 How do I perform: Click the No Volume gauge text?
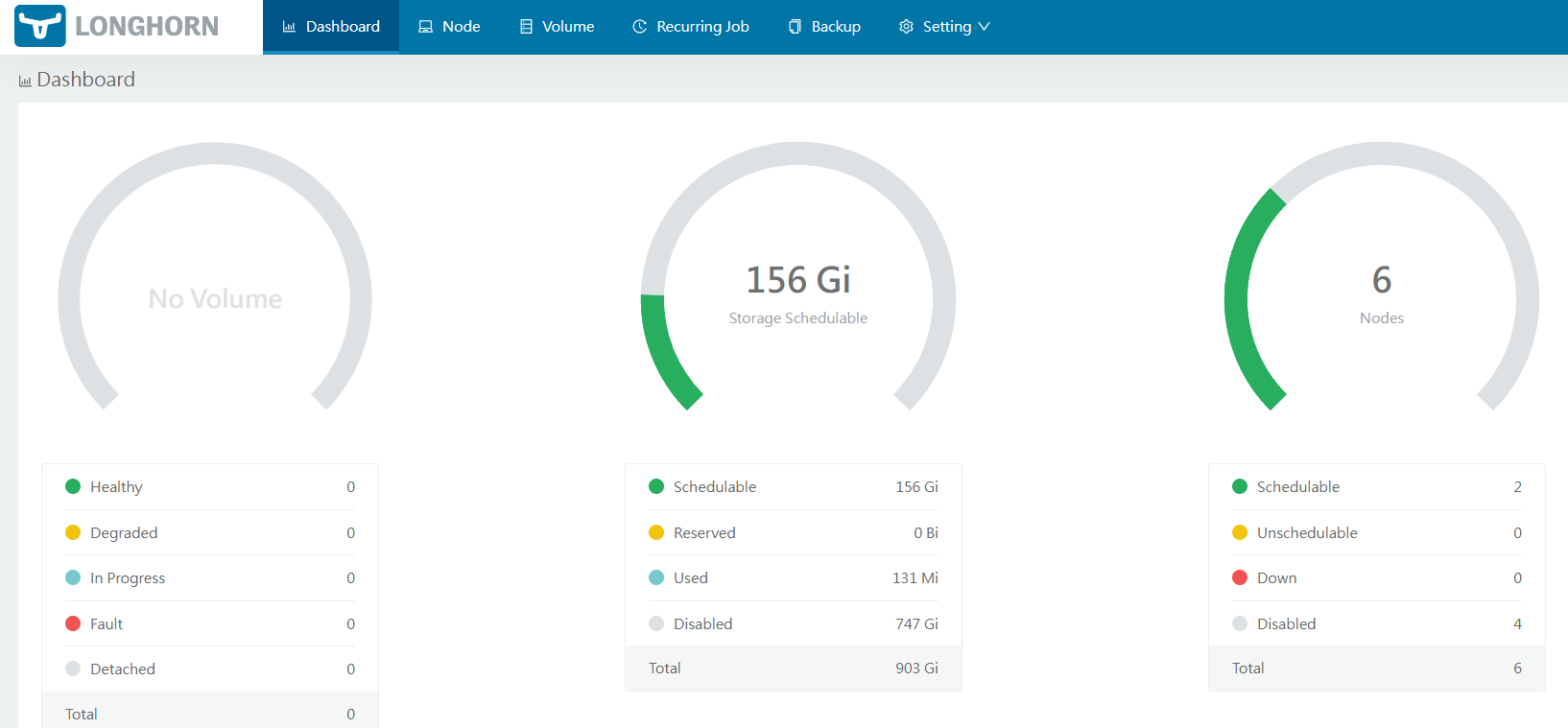click(x=215, y=298)
